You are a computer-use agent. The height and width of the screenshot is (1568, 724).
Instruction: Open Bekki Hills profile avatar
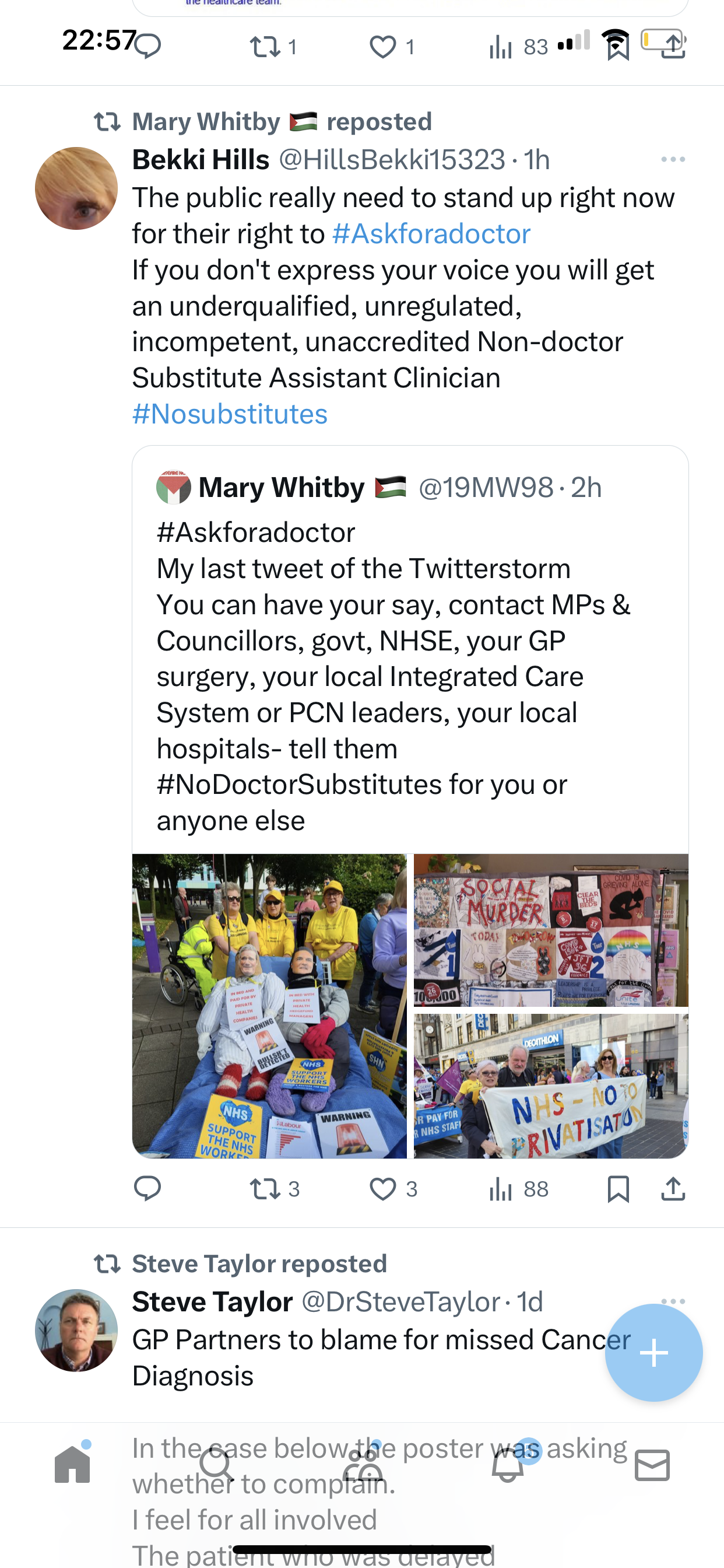click(76, 188)
